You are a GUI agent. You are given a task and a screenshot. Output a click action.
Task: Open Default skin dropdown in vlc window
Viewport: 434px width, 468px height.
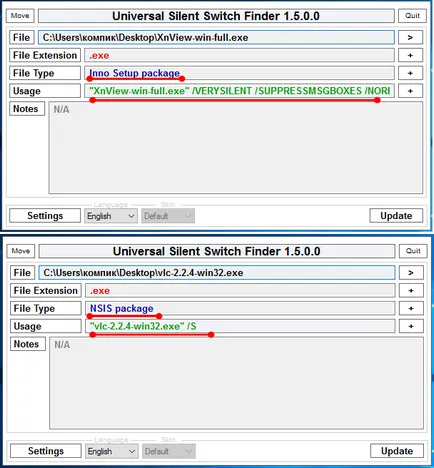point(169,451)
